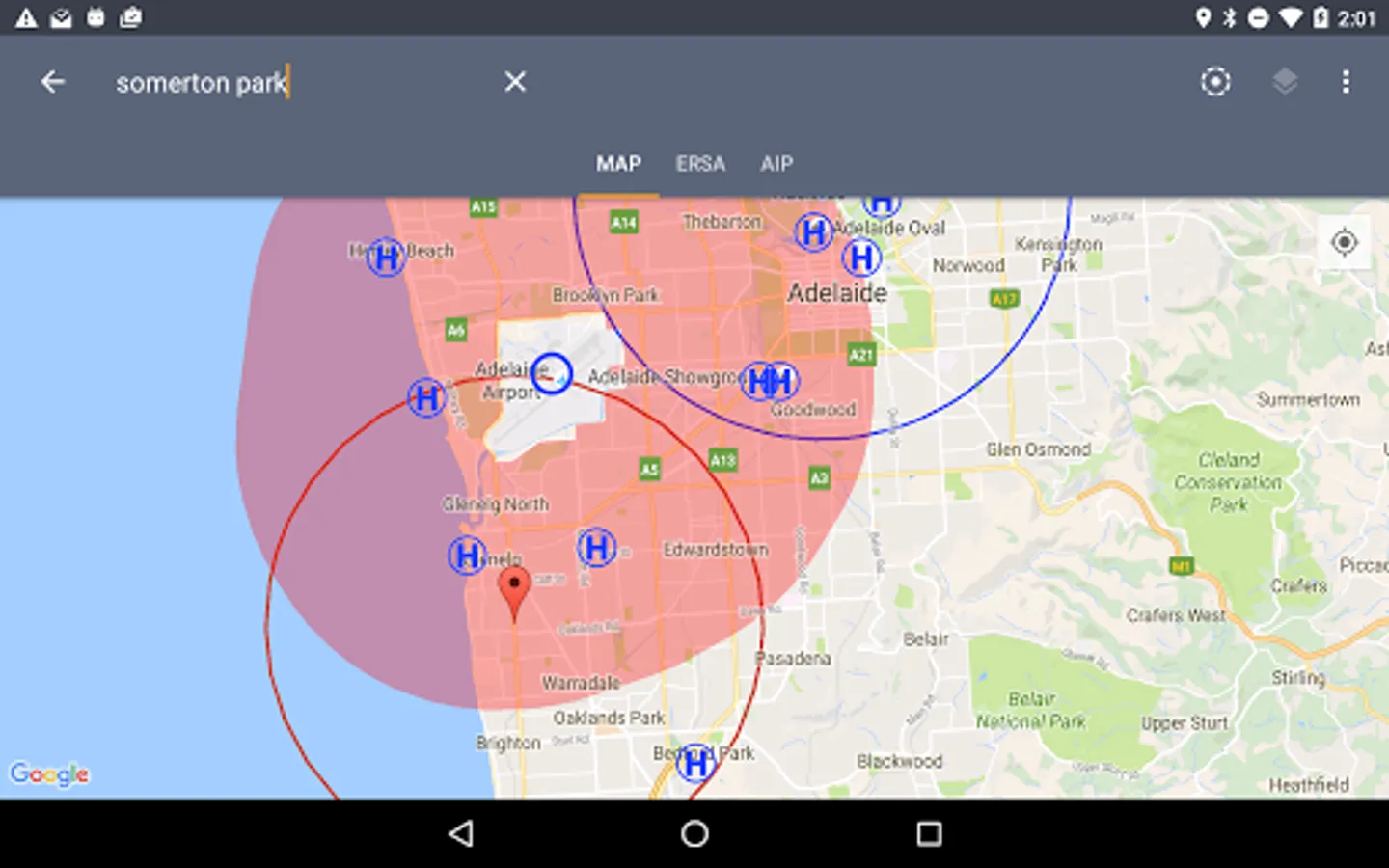Tap the back arrow in search bar
The height and width of the screenshot is (868, 1389).
click(x=53, y=82)
